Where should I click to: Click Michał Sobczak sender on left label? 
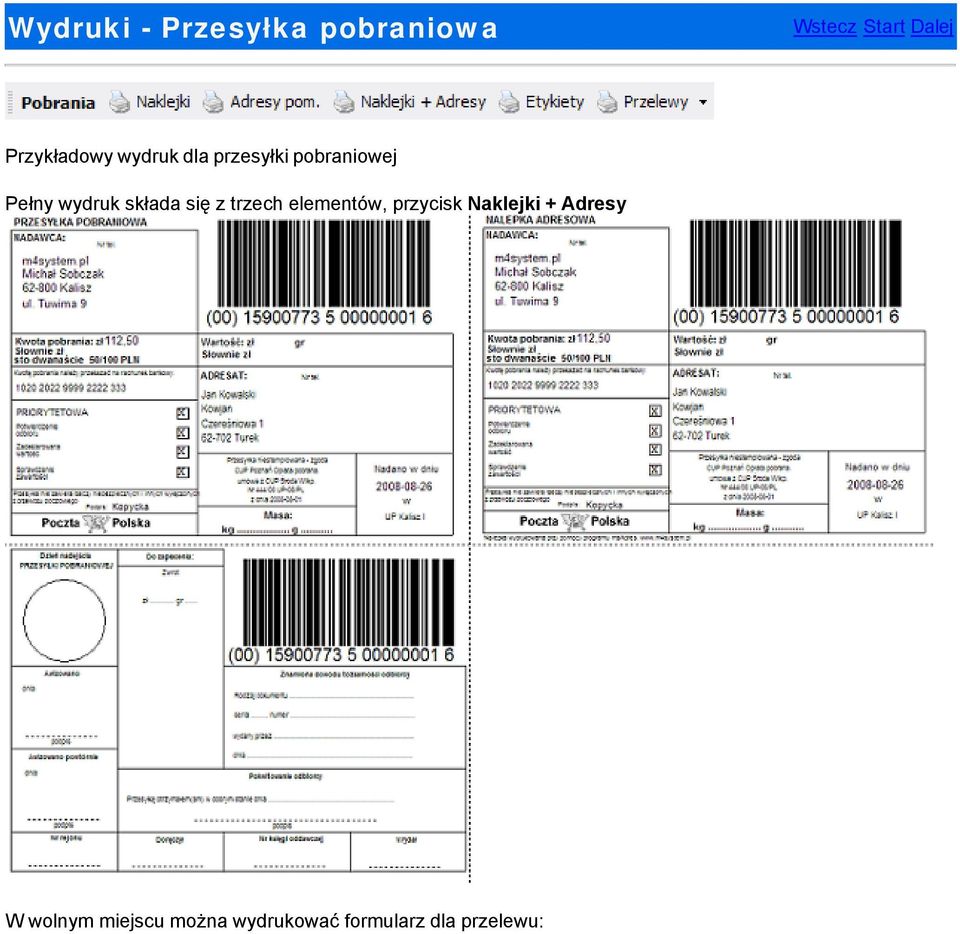tap(63, 274)
